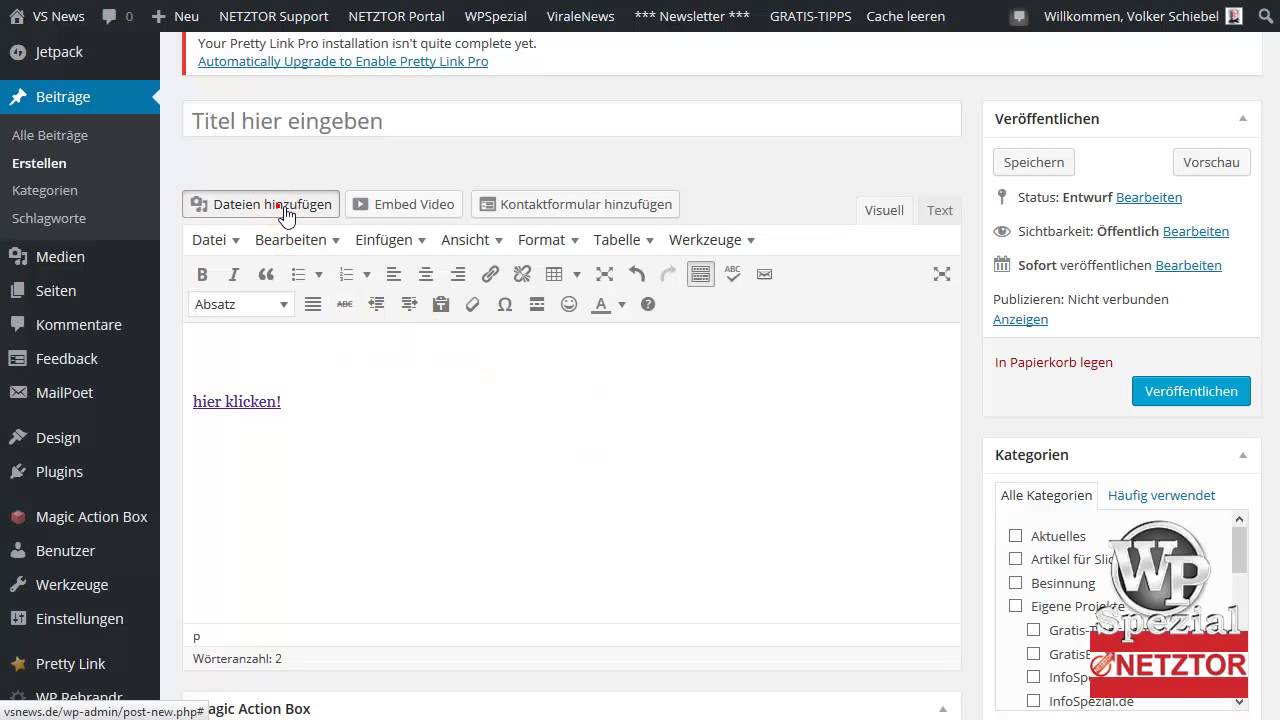Run the spell checker
This screenshot has height=720, width=1280.
(733, 274)
